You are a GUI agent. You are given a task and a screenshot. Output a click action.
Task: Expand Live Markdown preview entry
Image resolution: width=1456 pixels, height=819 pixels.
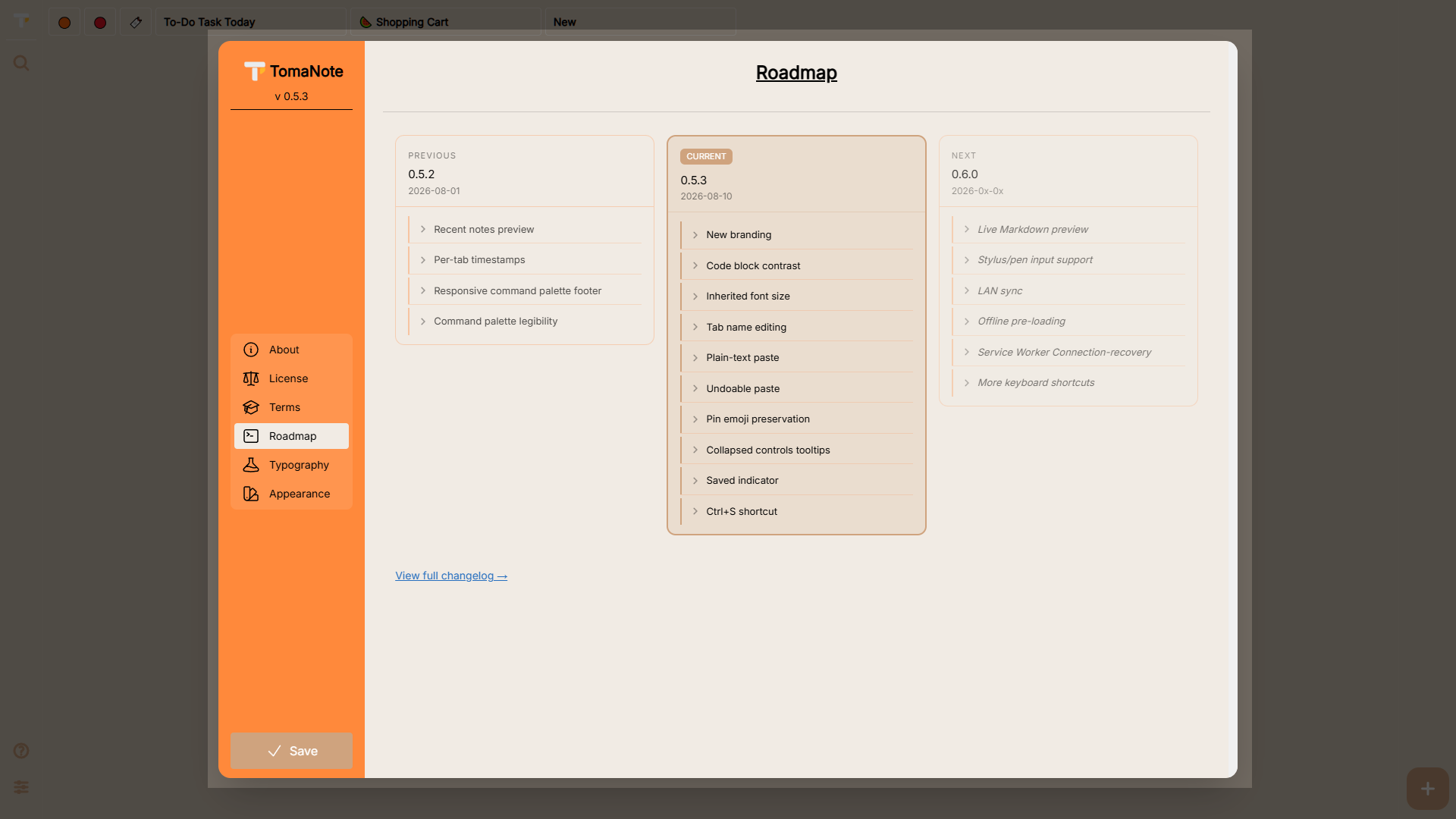1068,229
